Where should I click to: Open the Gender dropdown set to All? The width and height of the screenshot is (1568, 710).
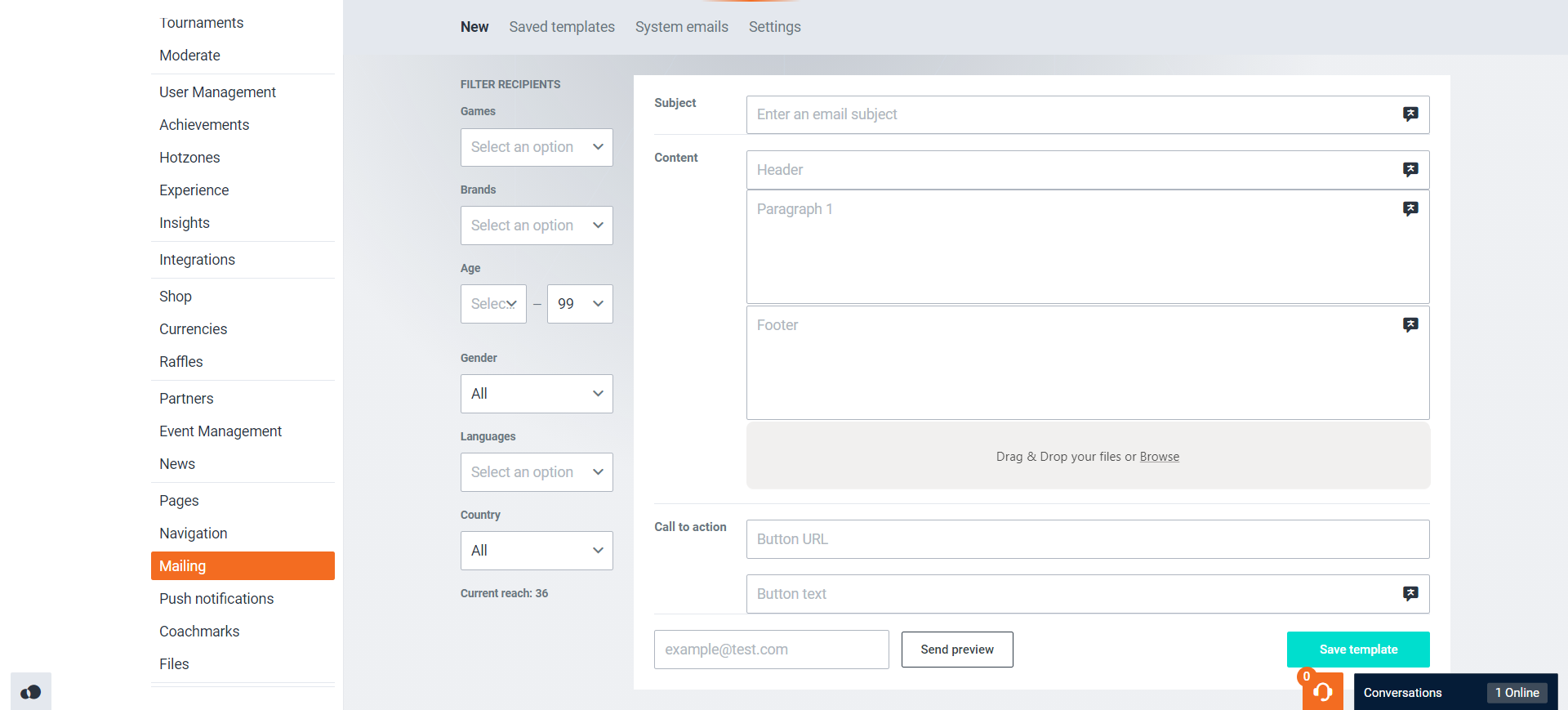(x=537, y=394)
